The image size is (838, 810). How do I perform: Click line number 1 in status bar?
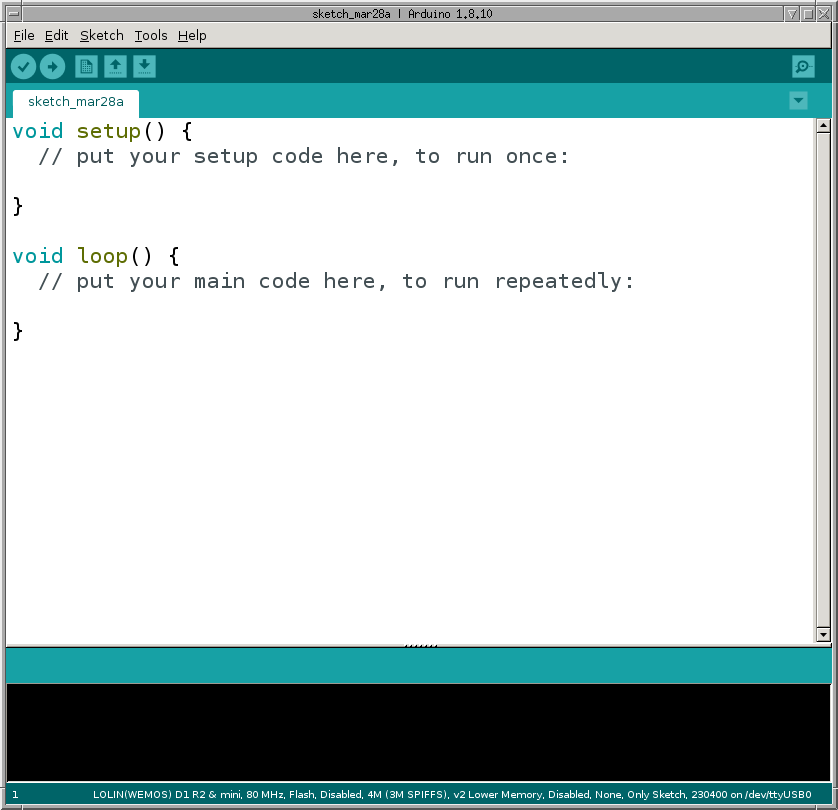tap(15, 795)
